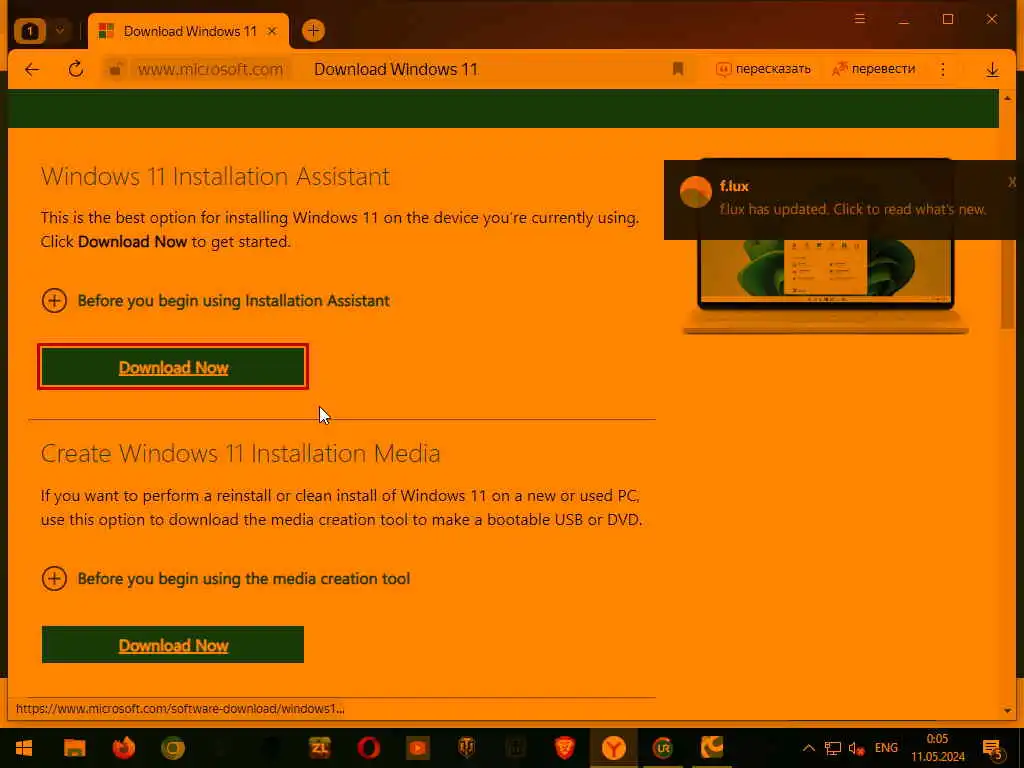The height and width of the screenshot is (768, 1024).
Task: Open the tab counter showing 1
Action: click(x=29, y=31)
